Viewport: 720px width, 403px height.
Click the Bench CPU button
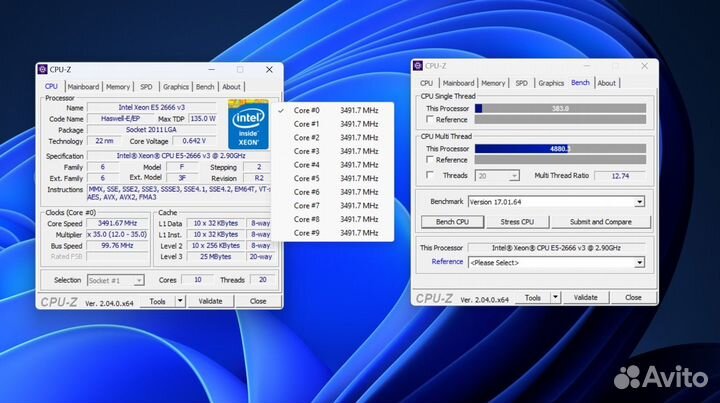452,222
